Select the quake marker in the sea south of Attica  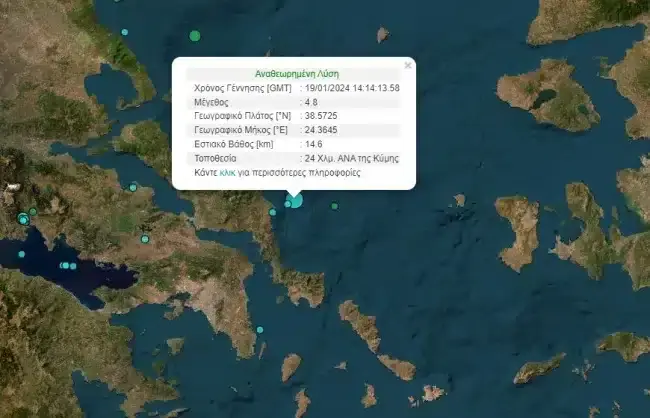(x=259, y=330)
